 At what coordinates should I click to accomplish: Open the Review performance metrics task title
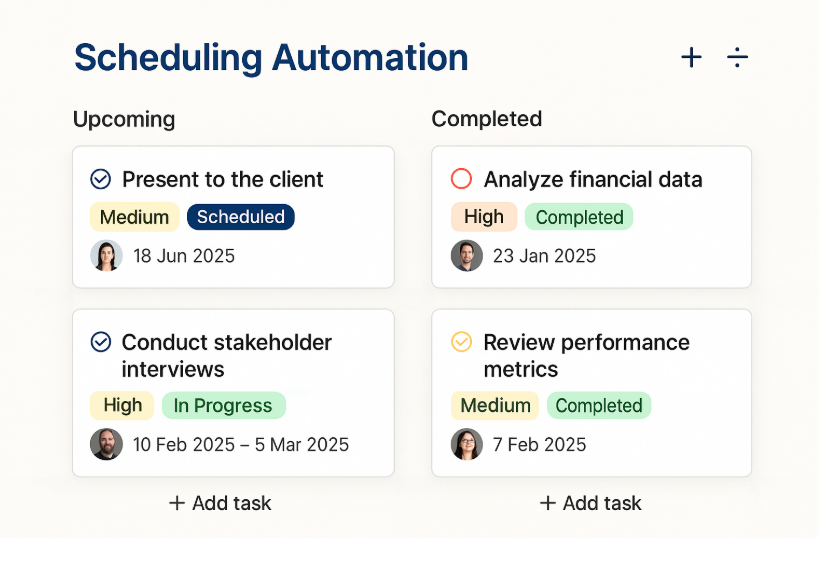586,356
